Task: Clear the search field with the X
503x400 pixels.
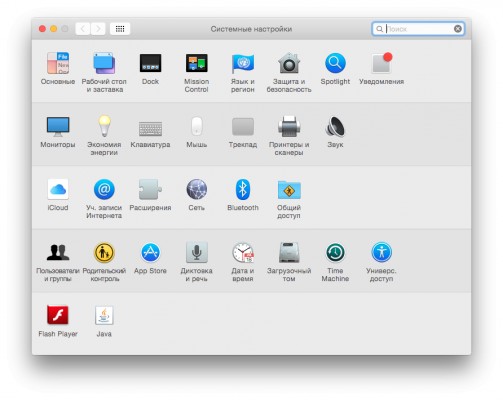Action: coord(458,29)
